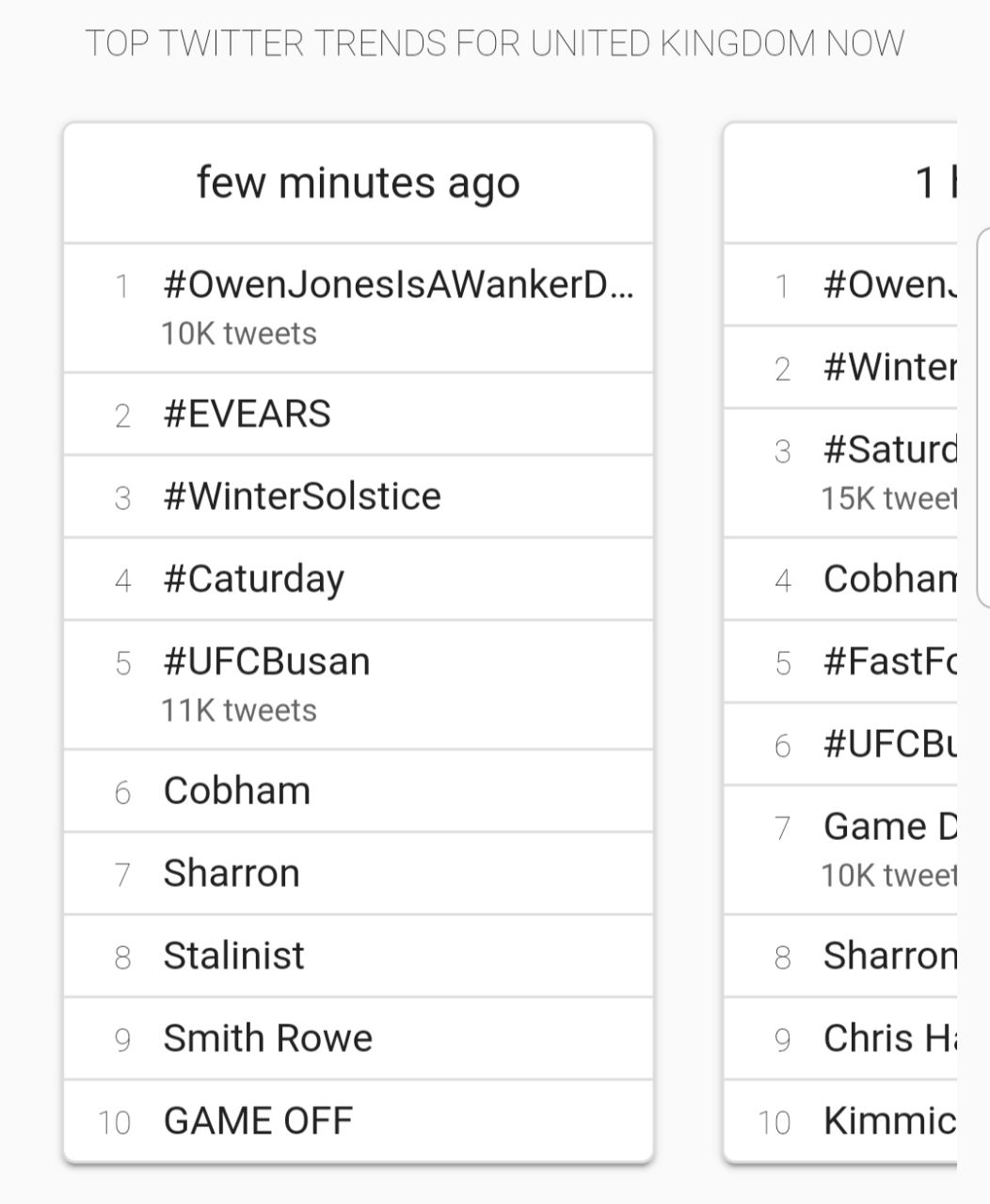Click Cobham ranked 6th trend
The height and width of the screenshot is (1204, 990).
236,791
